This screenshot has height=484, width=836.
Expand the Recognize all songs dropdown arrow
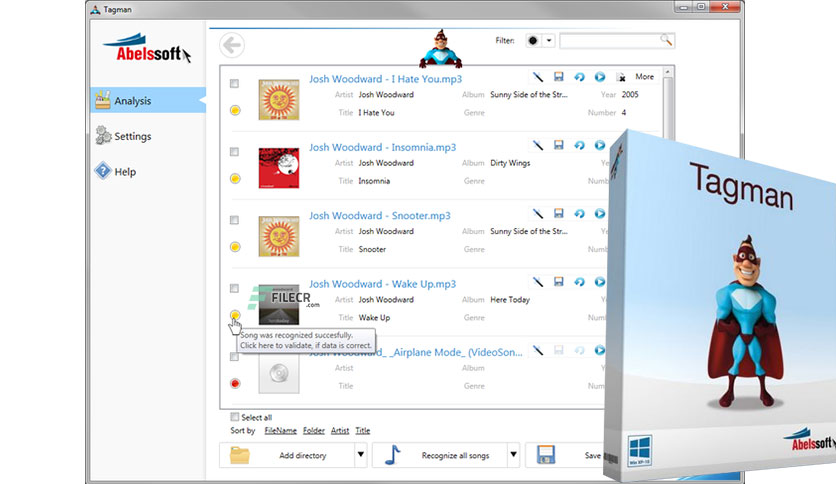[513, 455]
